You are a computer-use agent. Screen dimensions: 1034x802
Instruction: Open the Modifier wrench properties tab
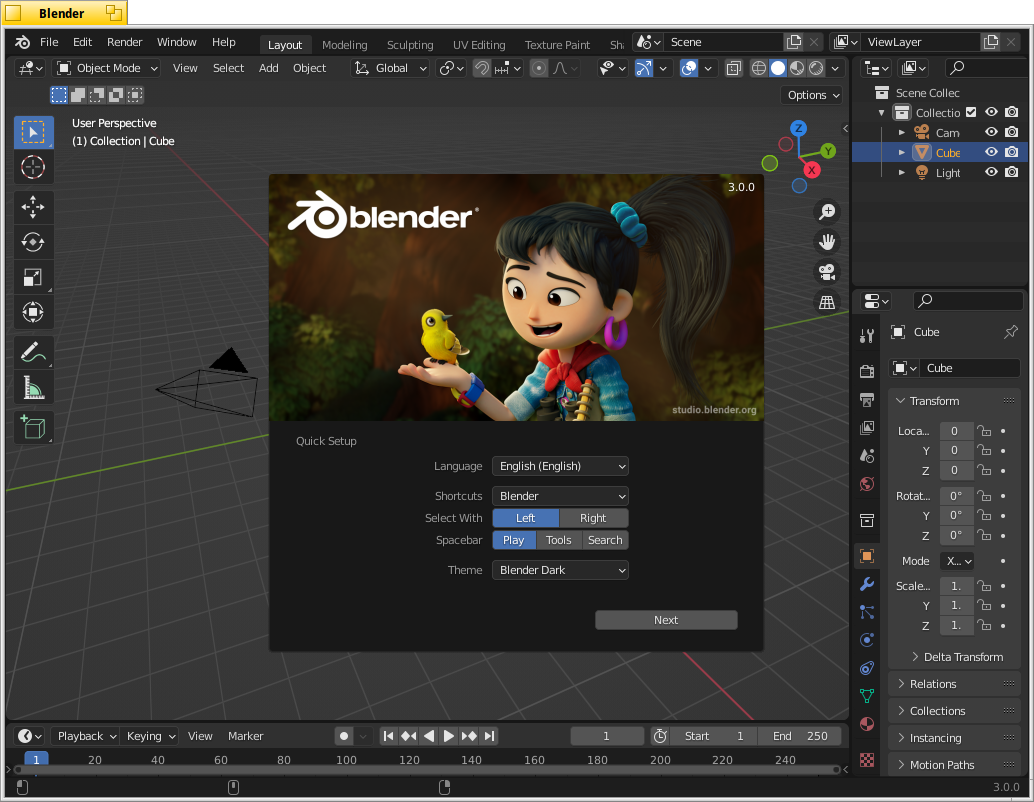click(x=867, y=584)
